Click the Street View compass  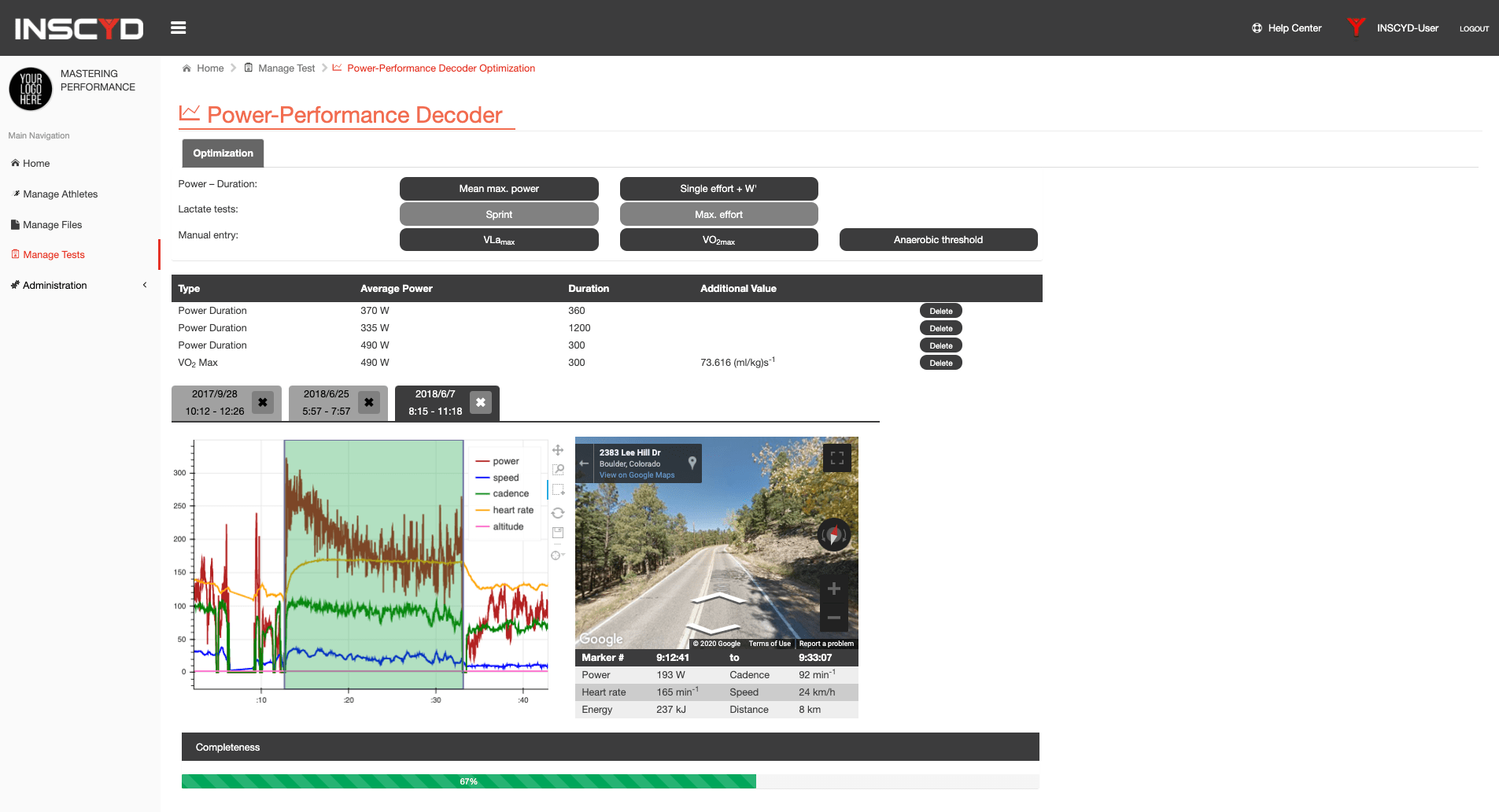coord(834,535)
